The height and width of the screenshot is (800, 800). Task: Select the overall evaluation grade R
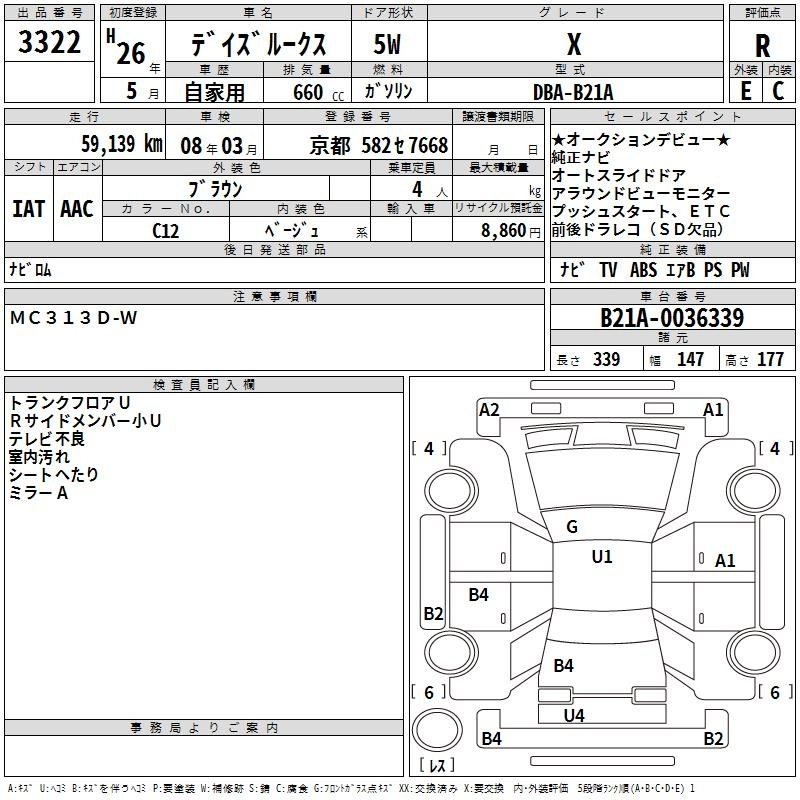click(763, 44)
